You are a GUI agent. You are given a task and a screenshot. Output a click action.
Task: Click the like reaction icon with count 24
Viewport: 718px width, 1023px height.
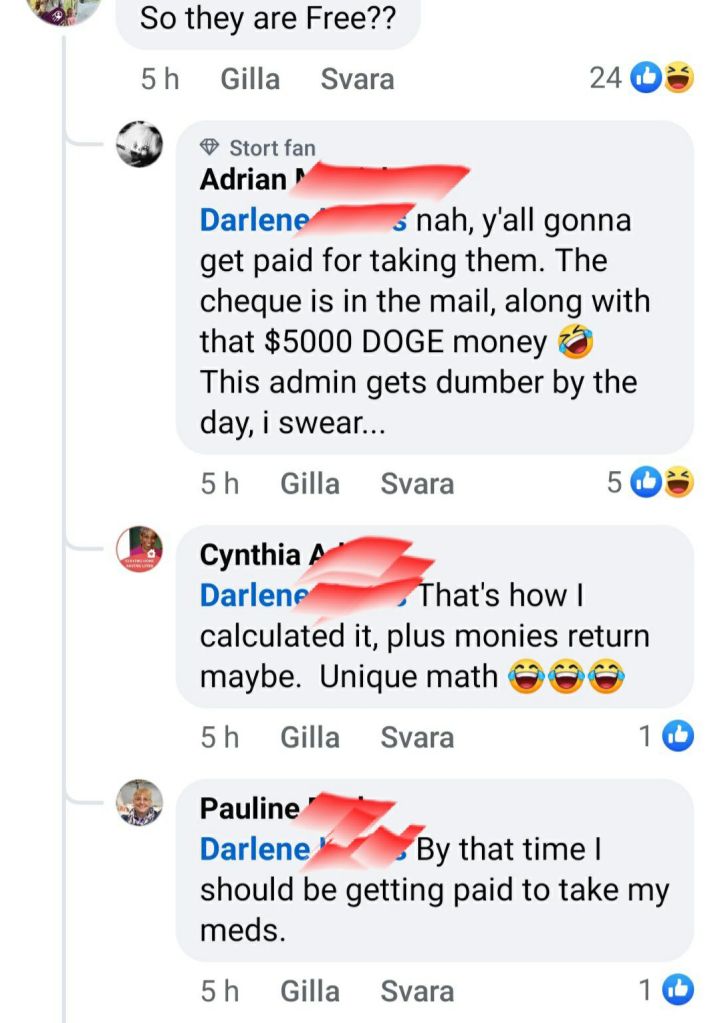coord(646,78)
